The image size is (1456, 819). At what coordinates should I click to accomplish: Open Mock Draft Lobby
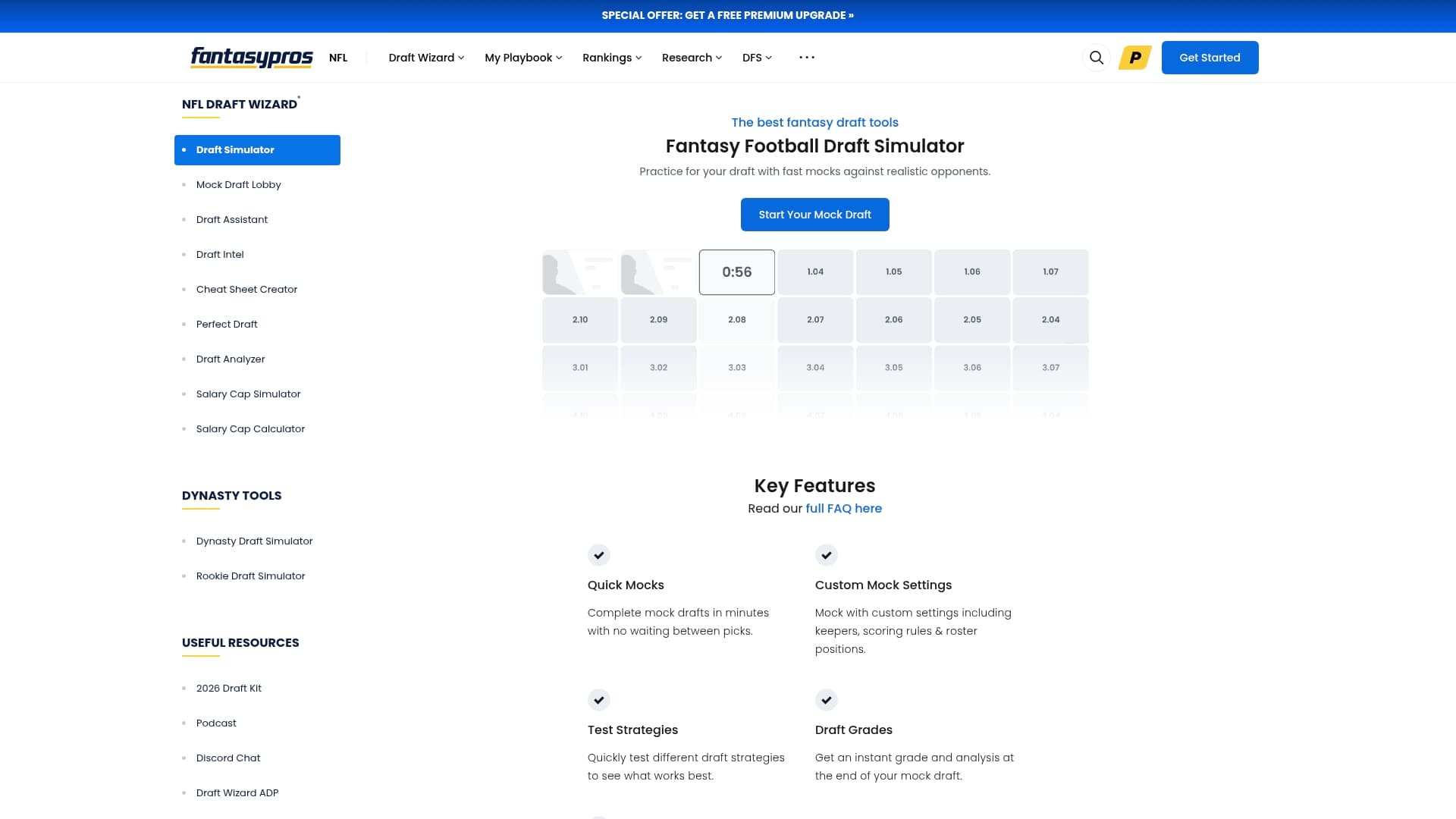238,185
